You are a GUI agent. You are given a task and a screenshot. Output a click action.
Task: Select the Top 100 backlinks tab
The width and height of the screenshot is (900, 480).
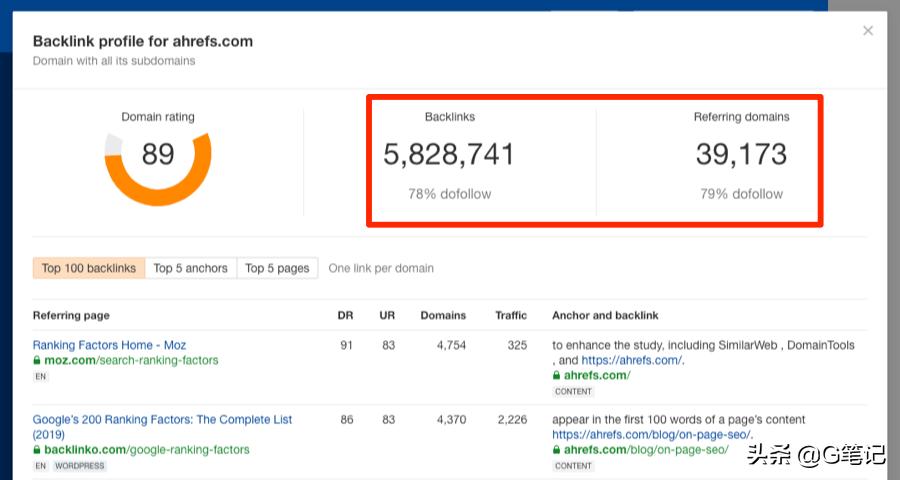(89, 268)
